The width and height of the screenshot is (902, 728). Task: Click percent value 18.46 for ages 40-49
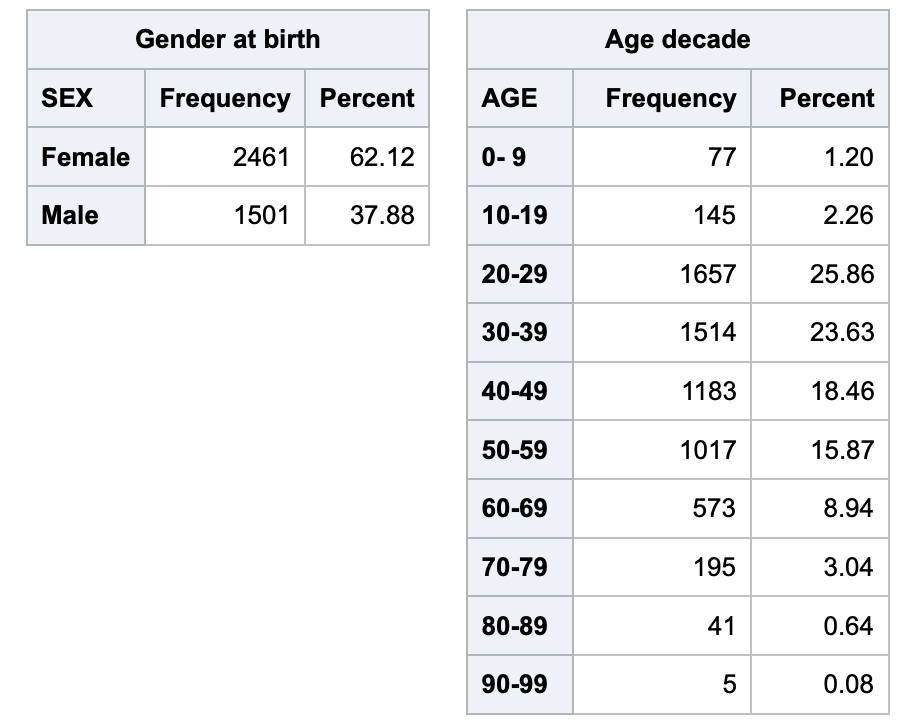(x=842, y=391)
